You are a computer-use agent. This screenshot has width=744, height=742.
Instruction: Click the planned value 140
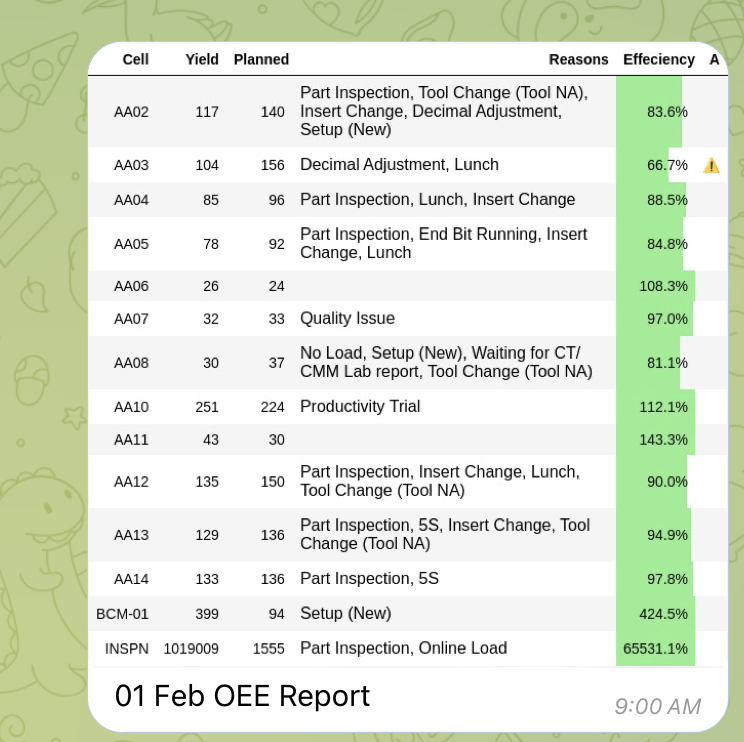(x=272, y=112)
